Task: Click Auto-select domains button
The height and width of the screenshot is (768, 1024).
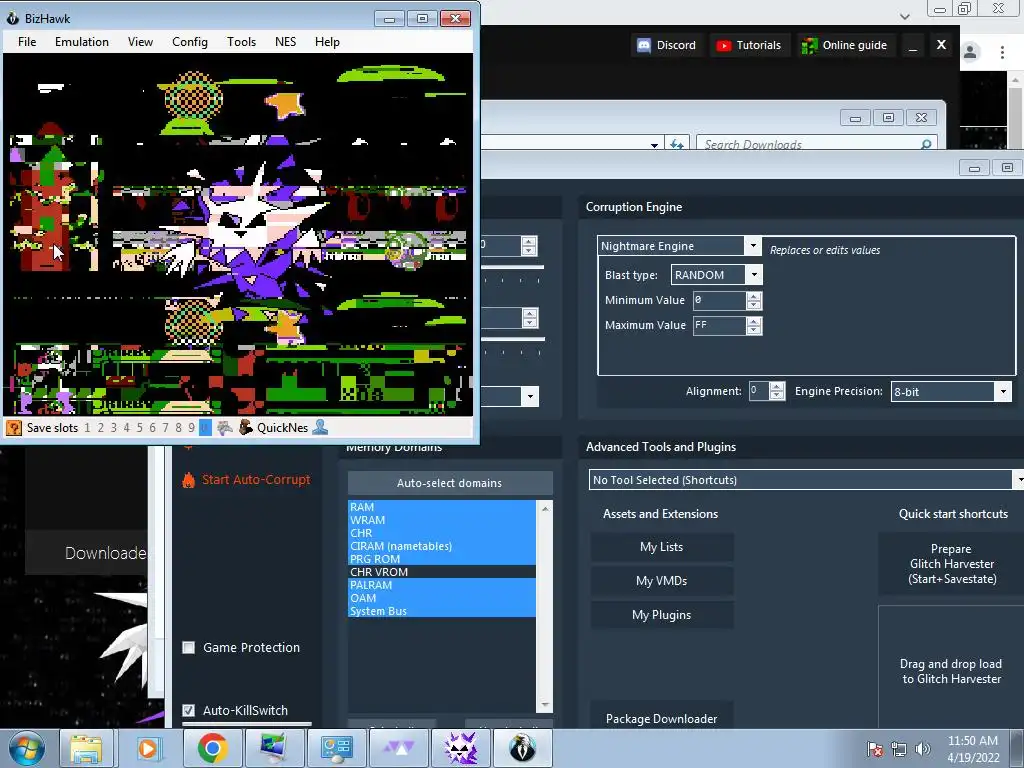Action: [450, 483]
